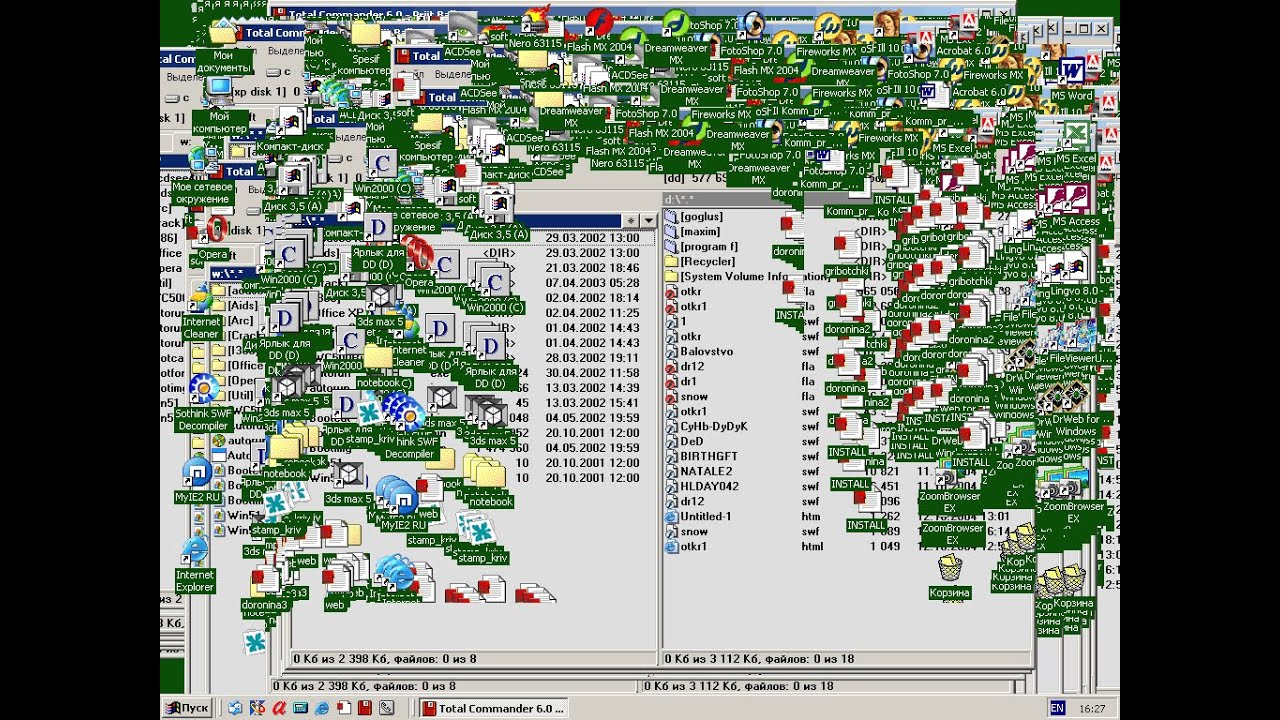1280x720 pixels.
Task: Click the Internet Explorer quick launch icon
Action: pos(322,708)
